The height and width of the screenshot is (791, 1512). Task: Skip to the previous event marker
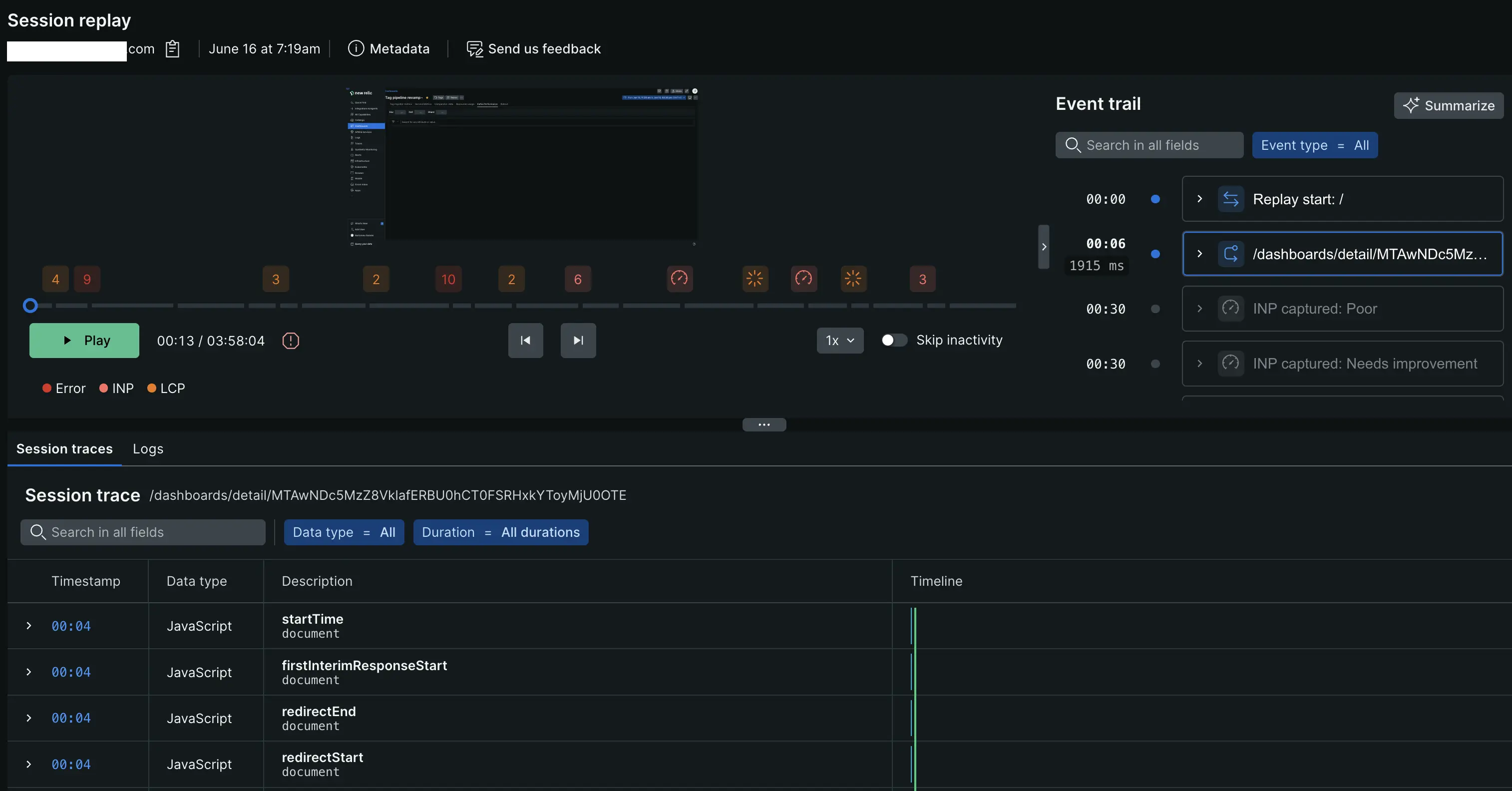point(525,341)
